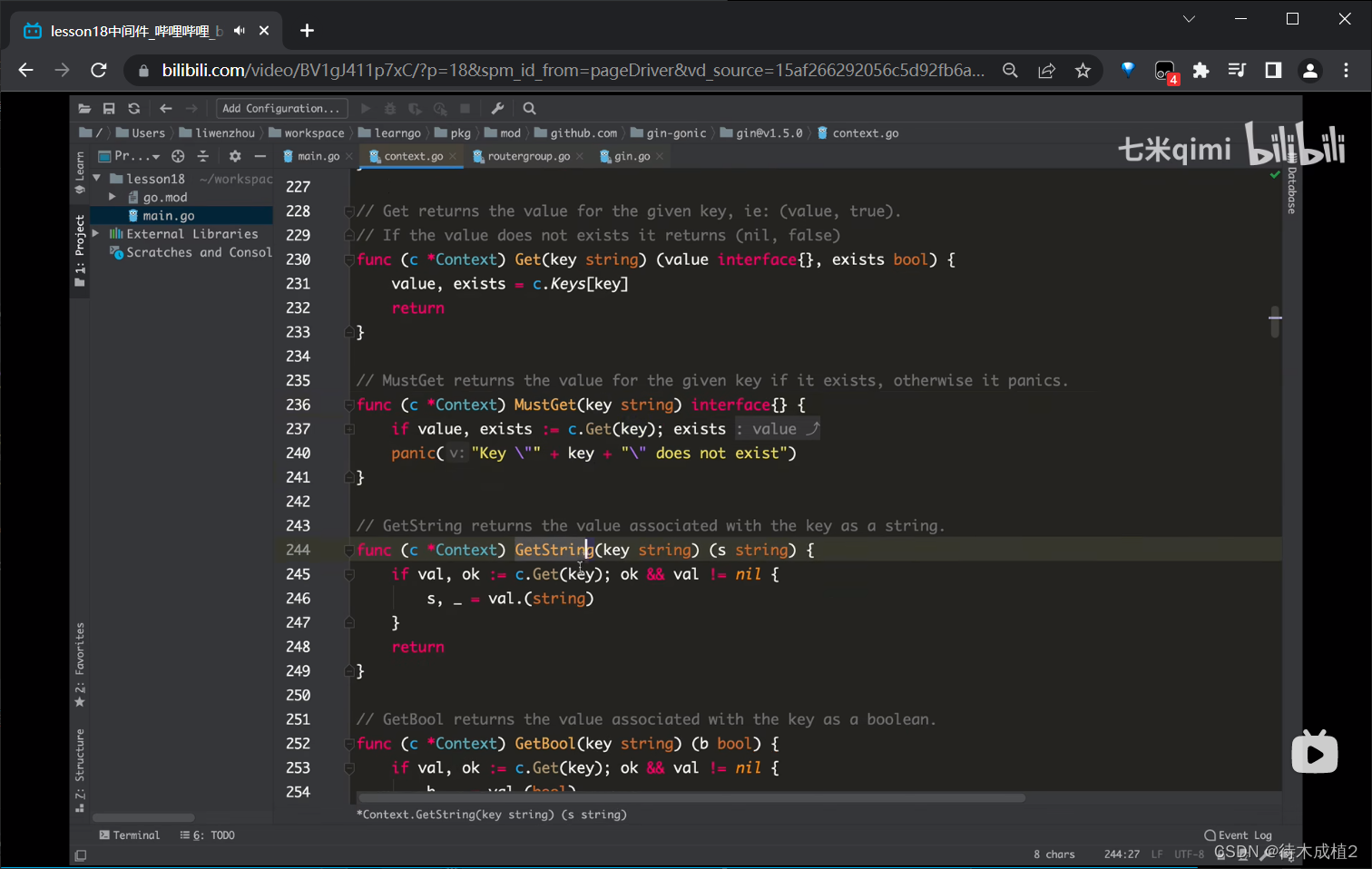Click the Open folder icon in IDE toolbar
Image resolution: width=1372 pixels, height=869 pixels.
tap(84, 109)
